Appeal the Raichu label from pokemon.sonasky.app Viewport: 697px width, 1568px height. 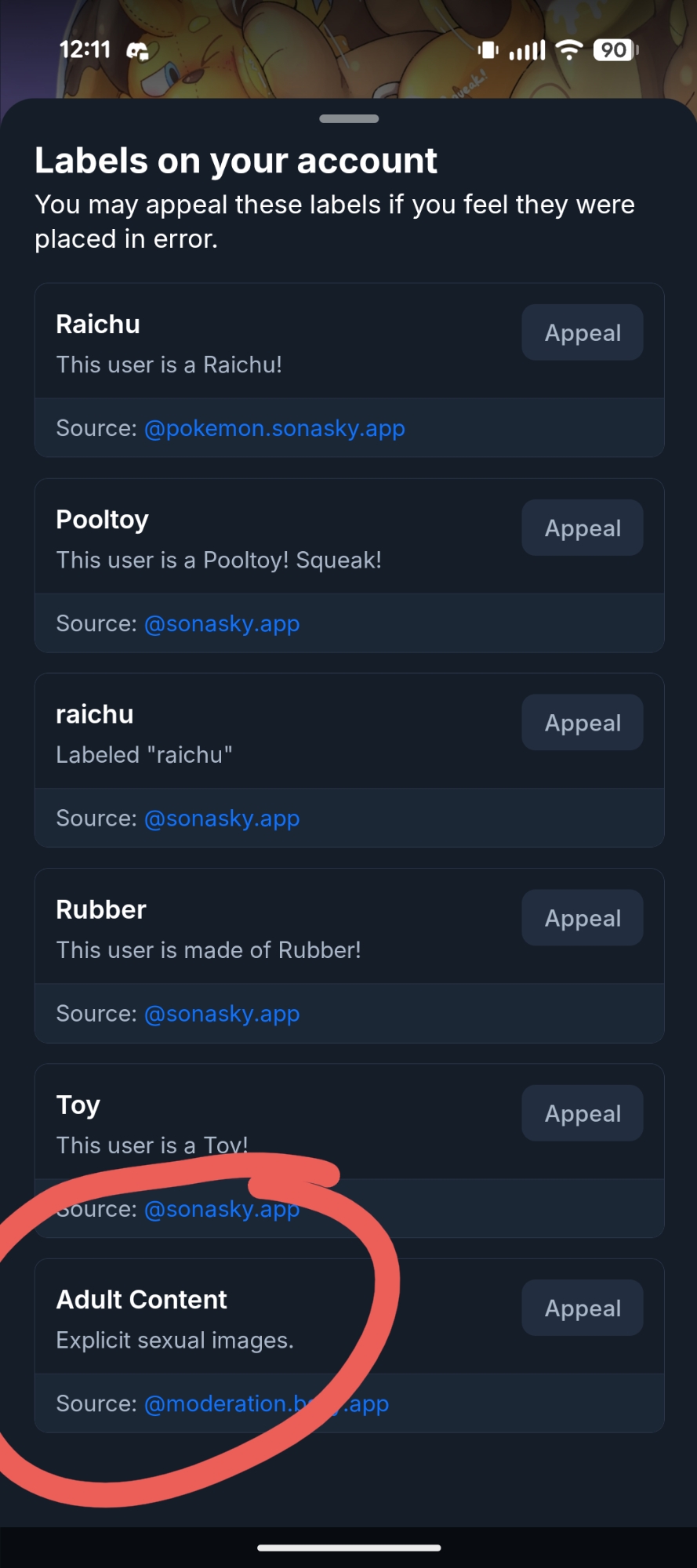click(583, 332)
